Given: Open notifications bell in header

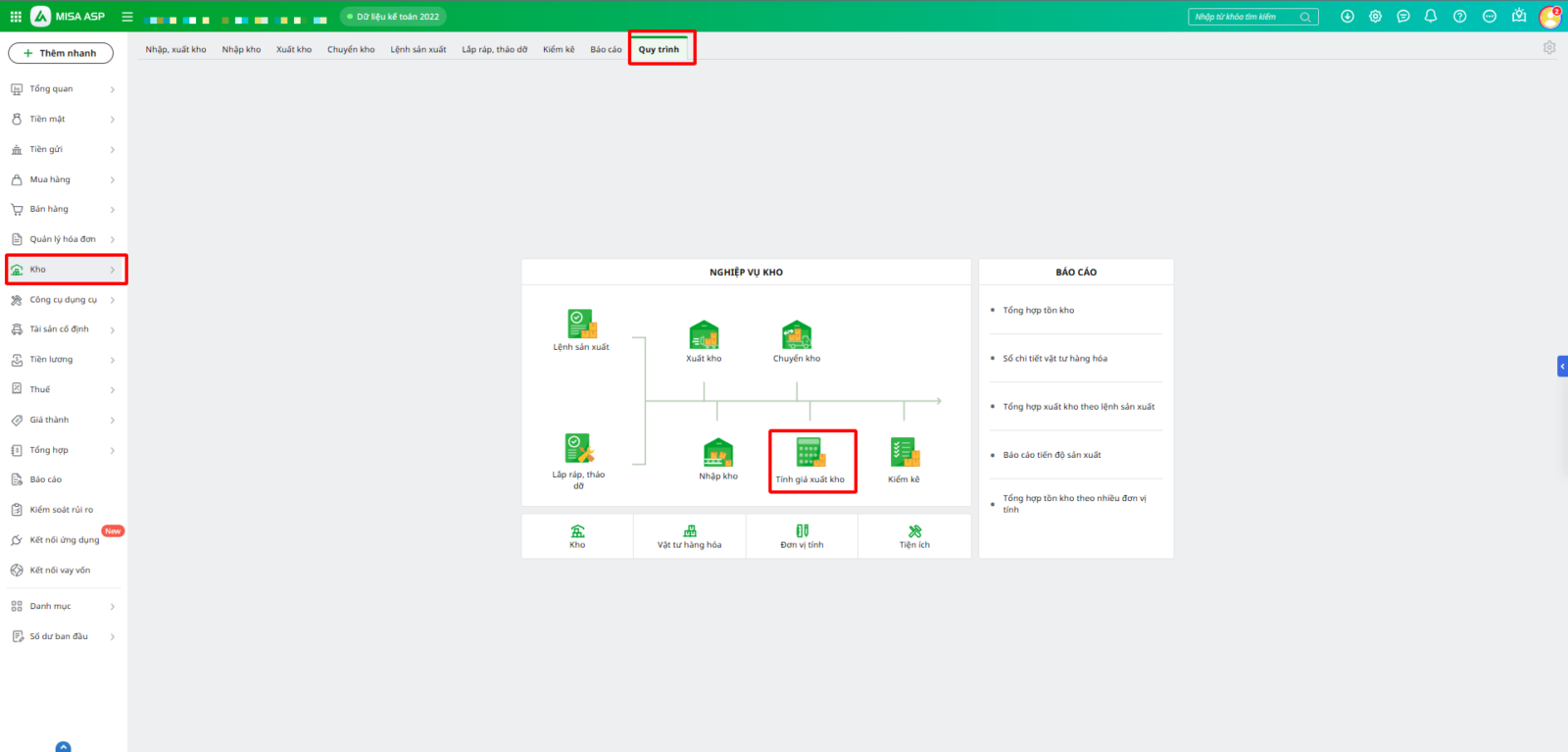Looking at the screenshot, I should coord(1431,17).
